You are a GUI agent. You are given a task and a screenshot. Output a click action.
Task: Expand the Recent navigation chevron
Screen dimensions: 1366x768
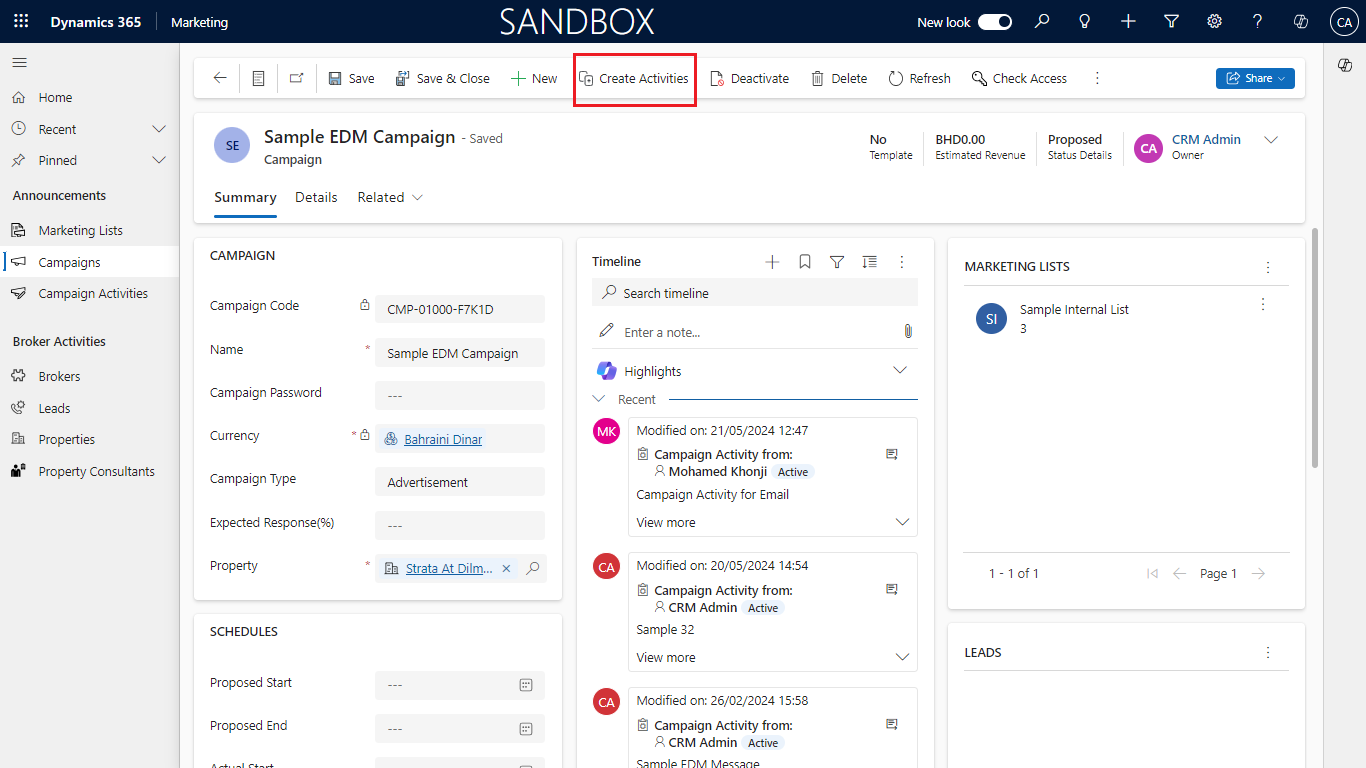click(x=158, y=129)
